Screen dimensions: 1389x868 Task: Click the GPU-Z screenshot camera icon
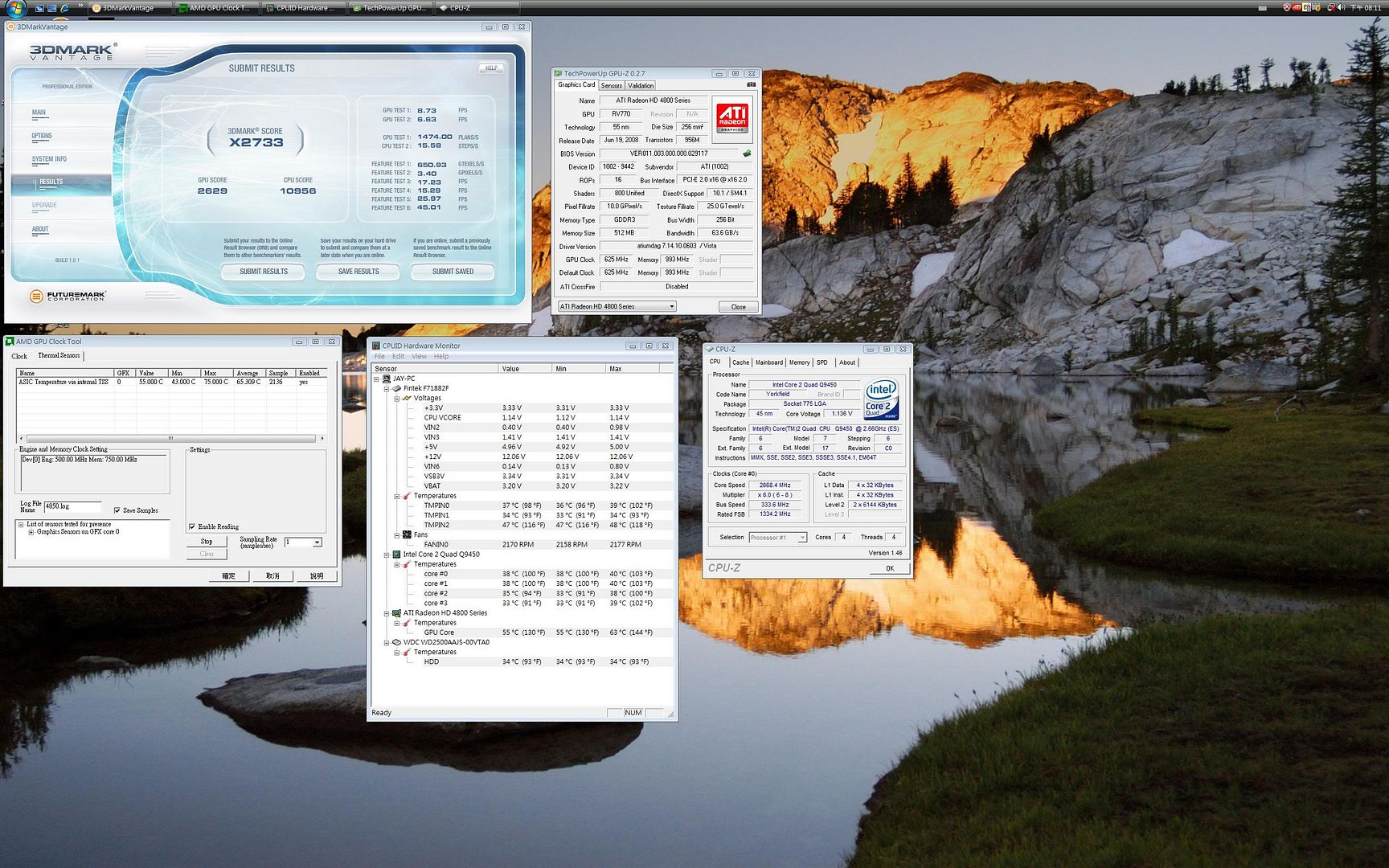pos(752,84)
